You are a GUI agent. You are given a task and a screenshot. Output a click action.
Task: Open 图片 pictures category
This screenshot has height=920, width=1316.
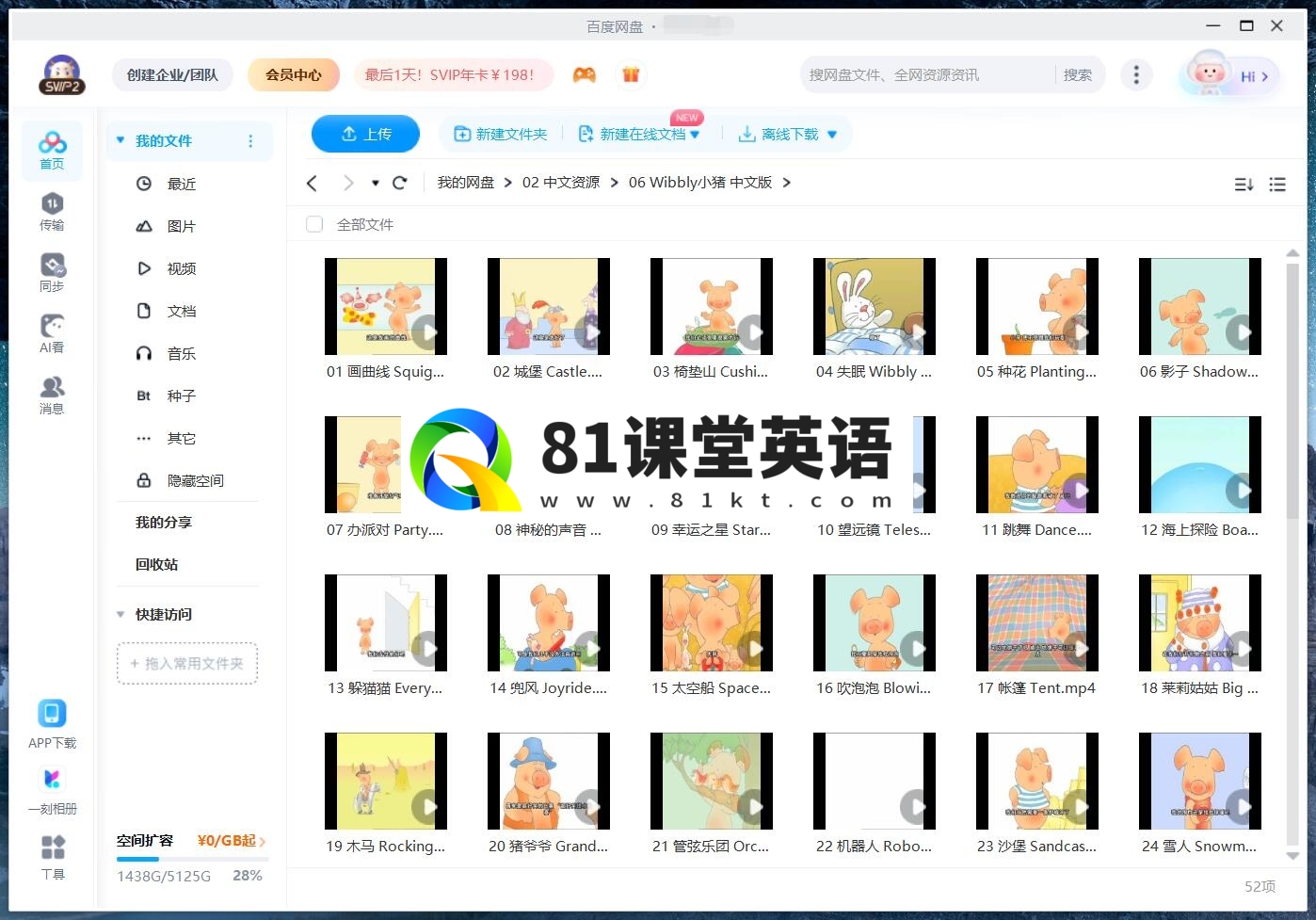click(182, 226)
